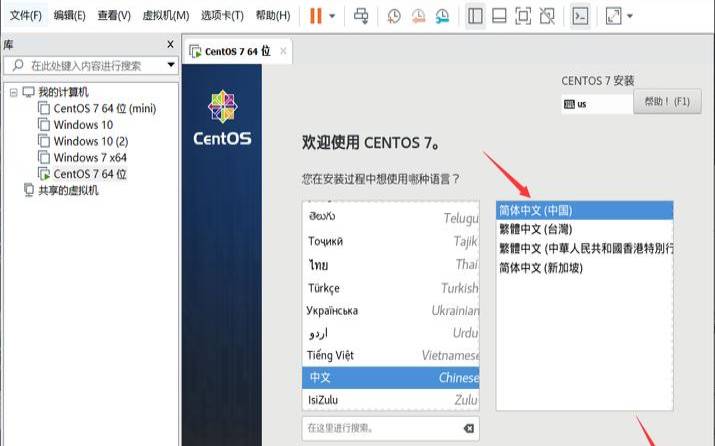Choose Українська Ukrainian language

390,311
